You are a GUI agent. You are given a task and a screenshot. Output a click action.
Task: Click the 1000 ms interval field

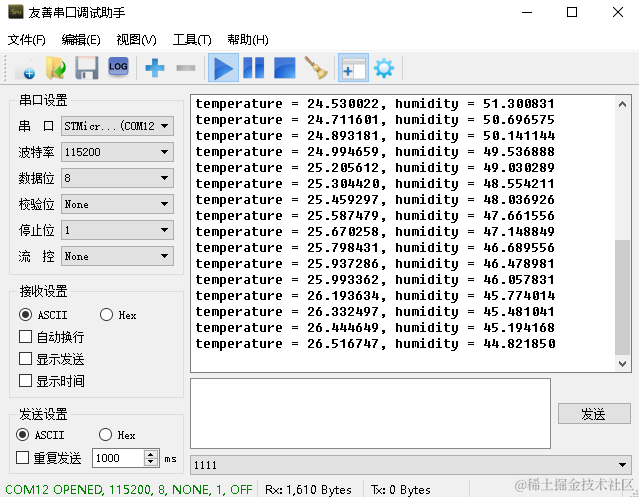click(x=118, y=458)
